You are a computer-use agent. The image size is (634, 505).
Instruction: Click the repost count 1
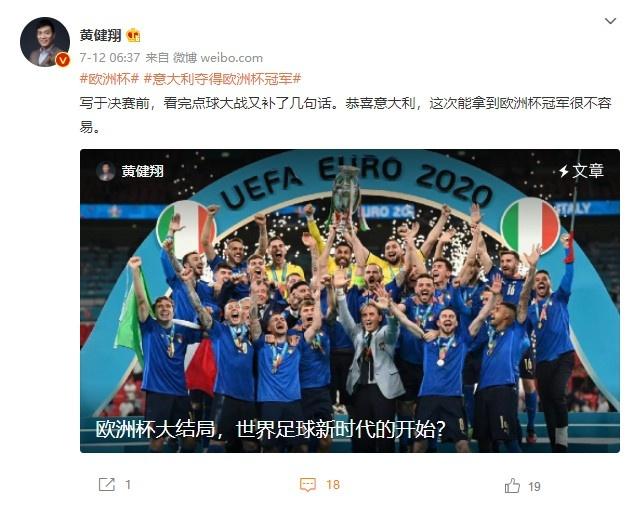[128, 485]
